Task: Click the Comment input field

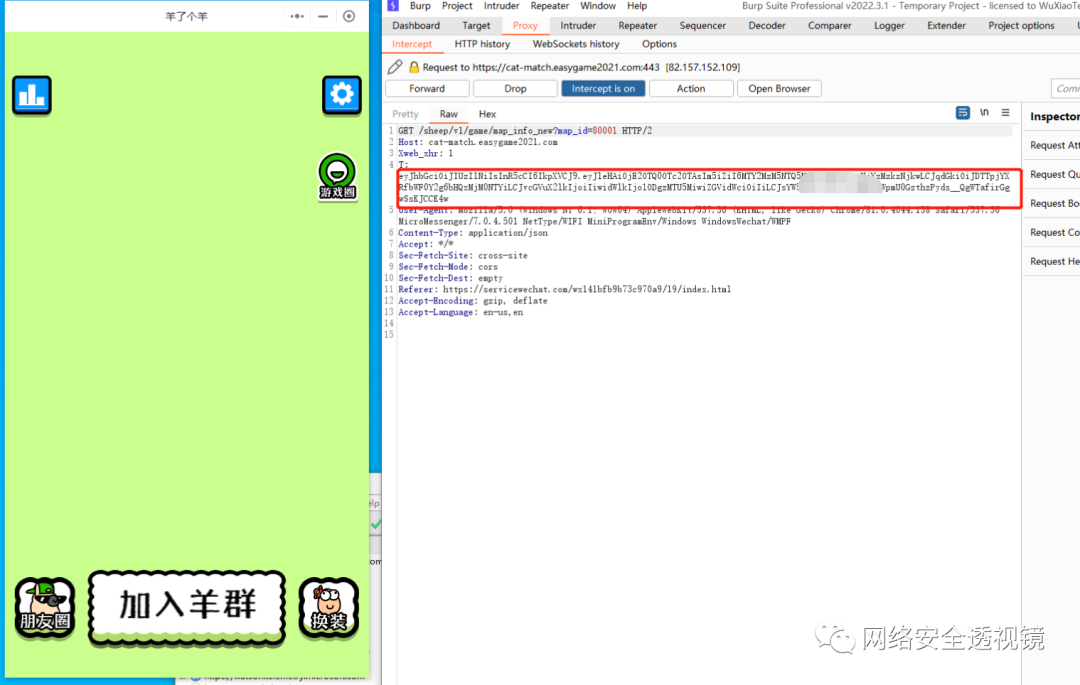Action: (1065, 89)
